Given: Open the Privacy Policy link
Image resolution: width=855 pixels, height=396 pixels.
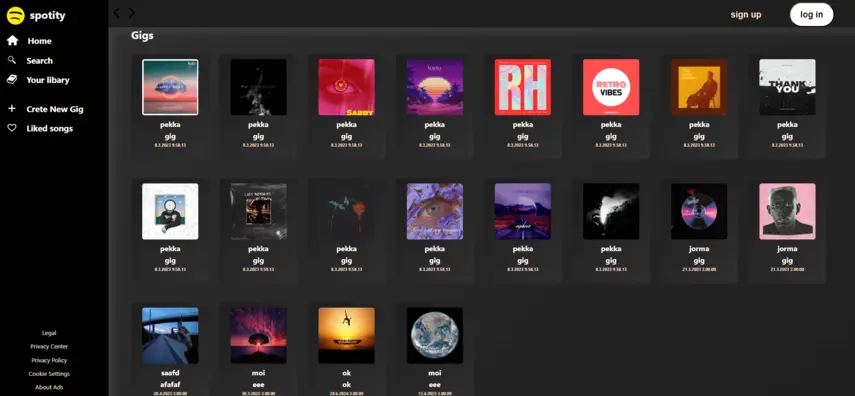Looking at the screenshot, I should click(x=49, y=360).
